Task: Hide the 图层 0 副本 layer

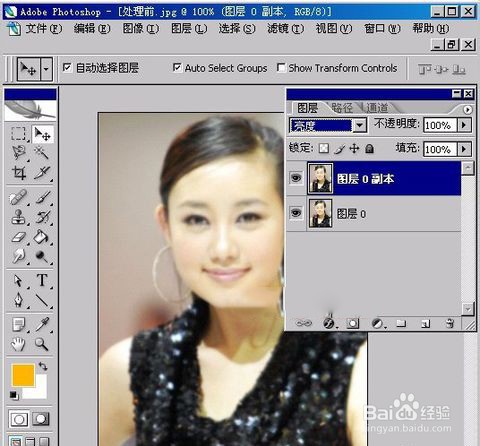Action: [296, 178]
